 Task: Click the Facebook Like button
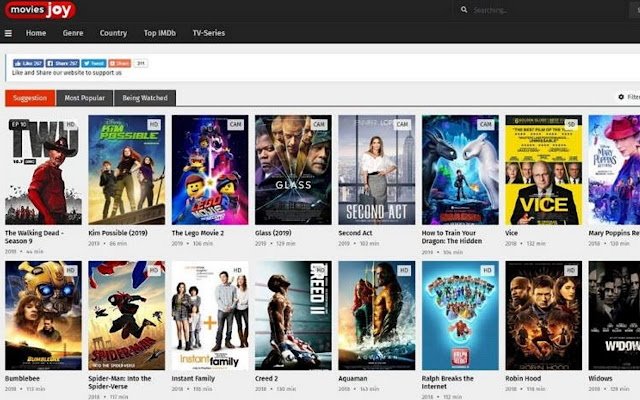point(28,63)
